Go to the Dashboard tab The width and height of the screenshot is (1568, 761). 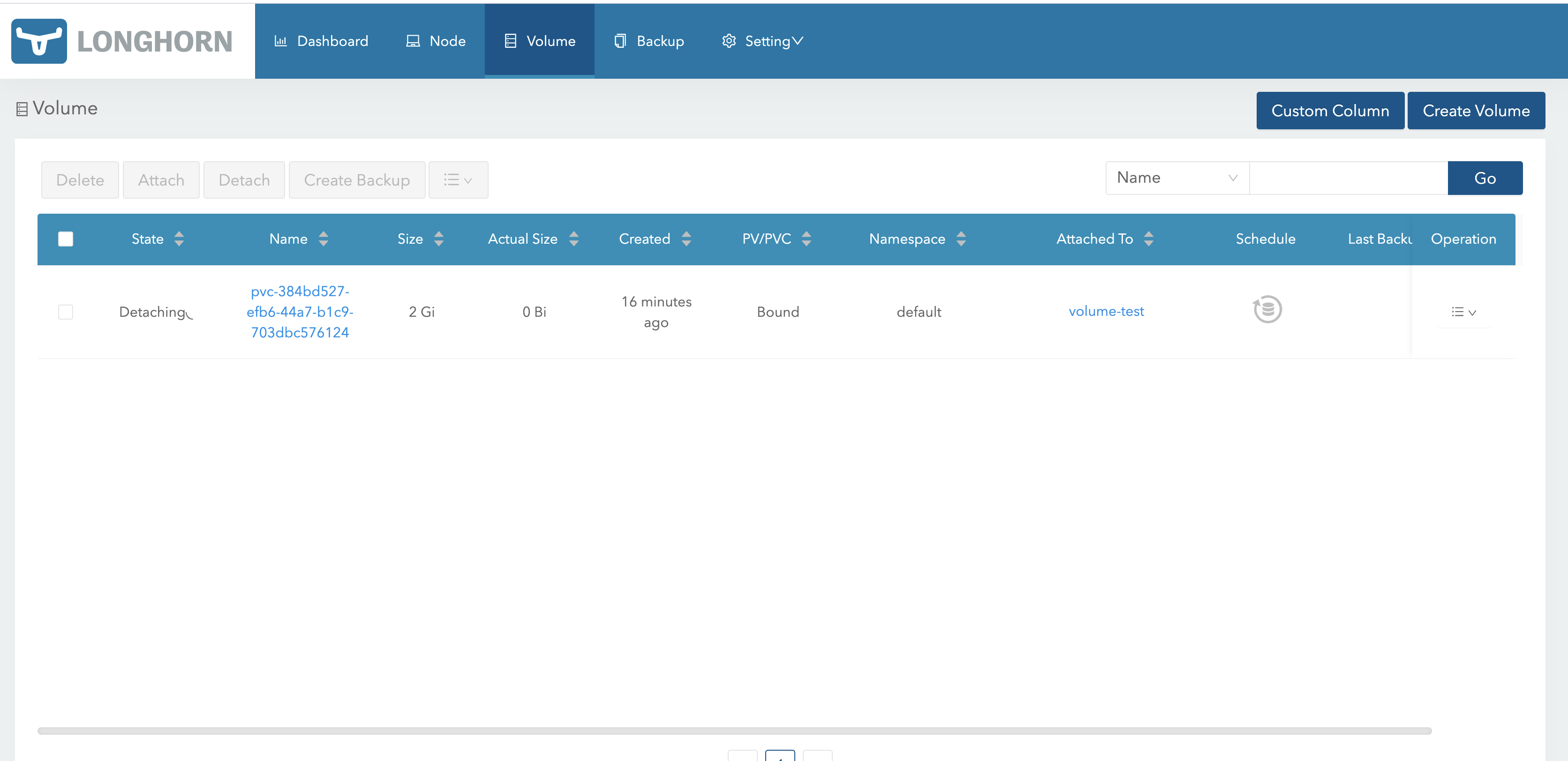[321, 41]
